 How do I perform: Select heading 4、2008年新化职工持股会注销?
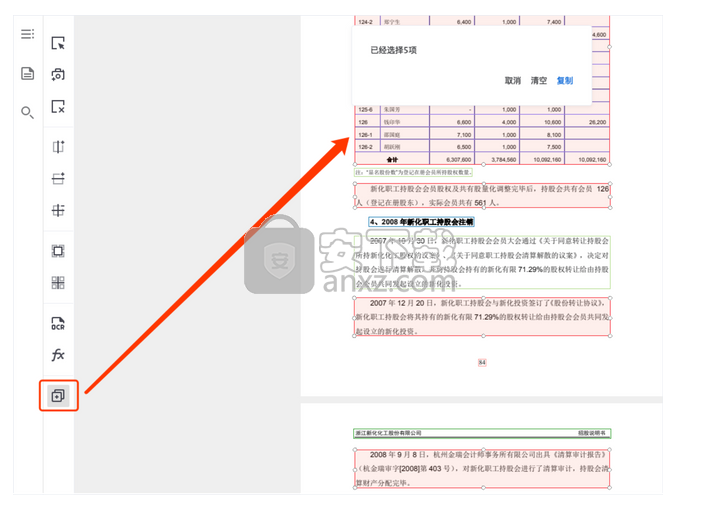click(421, 222)
